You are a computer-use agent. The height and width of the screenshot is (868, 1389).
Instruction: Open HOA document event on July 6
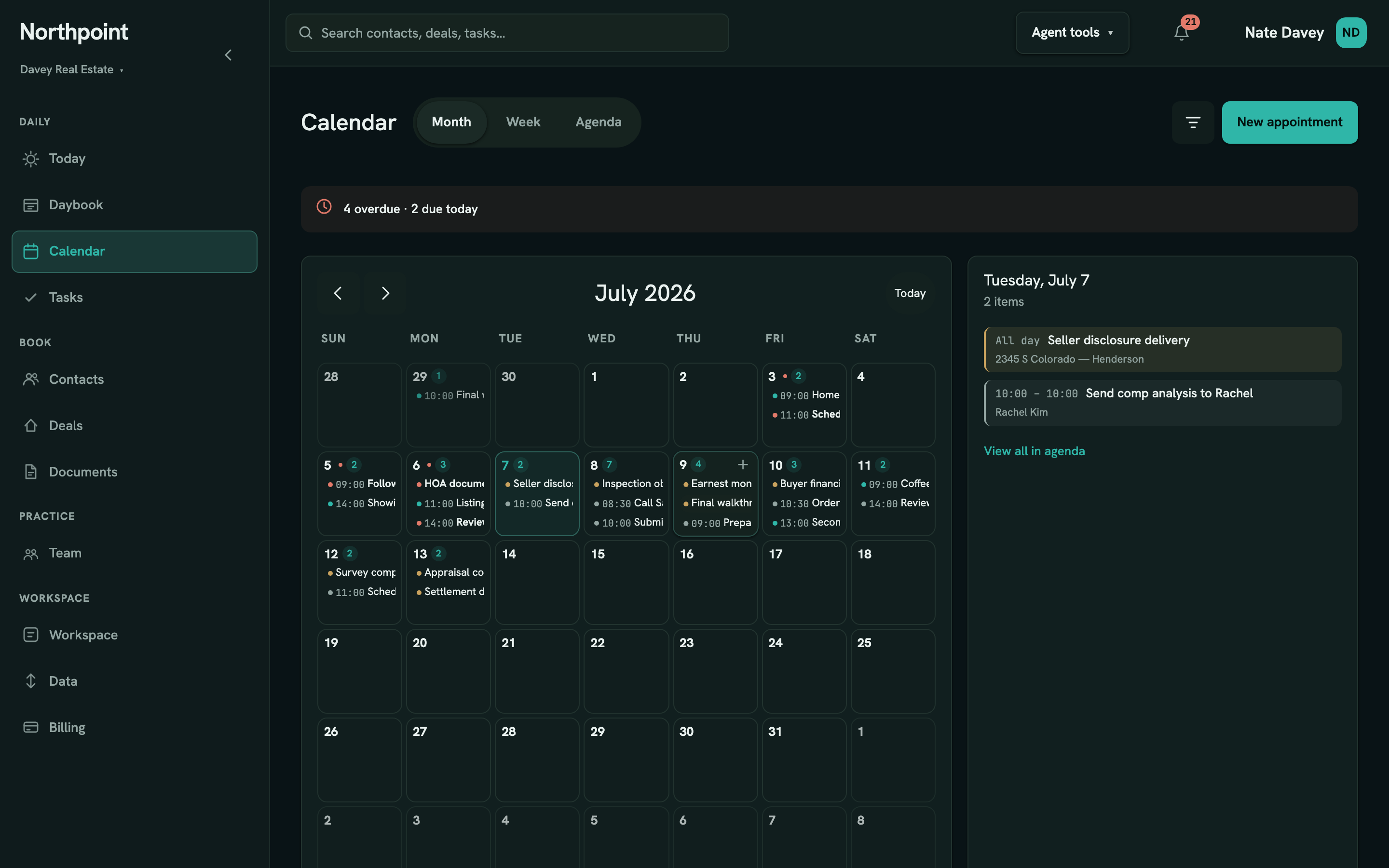450,484
